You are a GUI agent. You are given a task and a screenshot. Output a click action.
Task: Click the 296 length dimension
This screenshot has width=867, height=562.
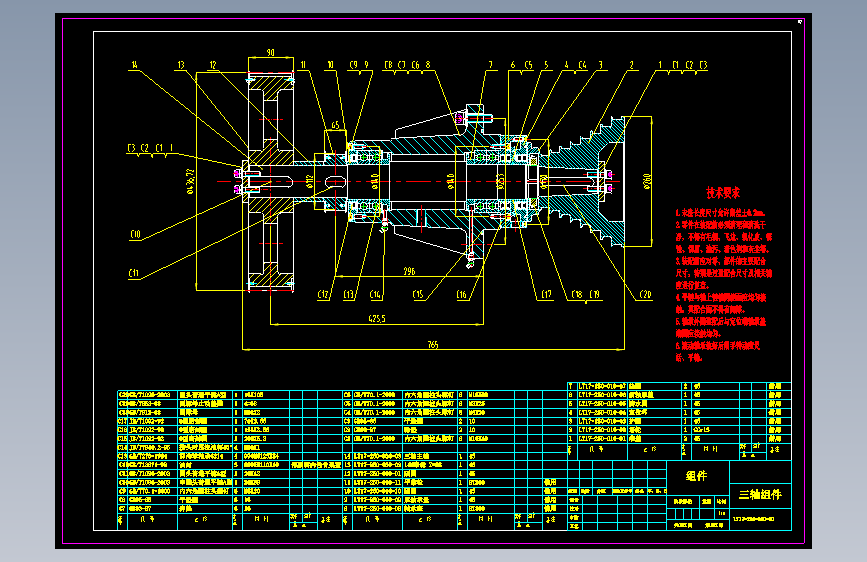point(409,271)
